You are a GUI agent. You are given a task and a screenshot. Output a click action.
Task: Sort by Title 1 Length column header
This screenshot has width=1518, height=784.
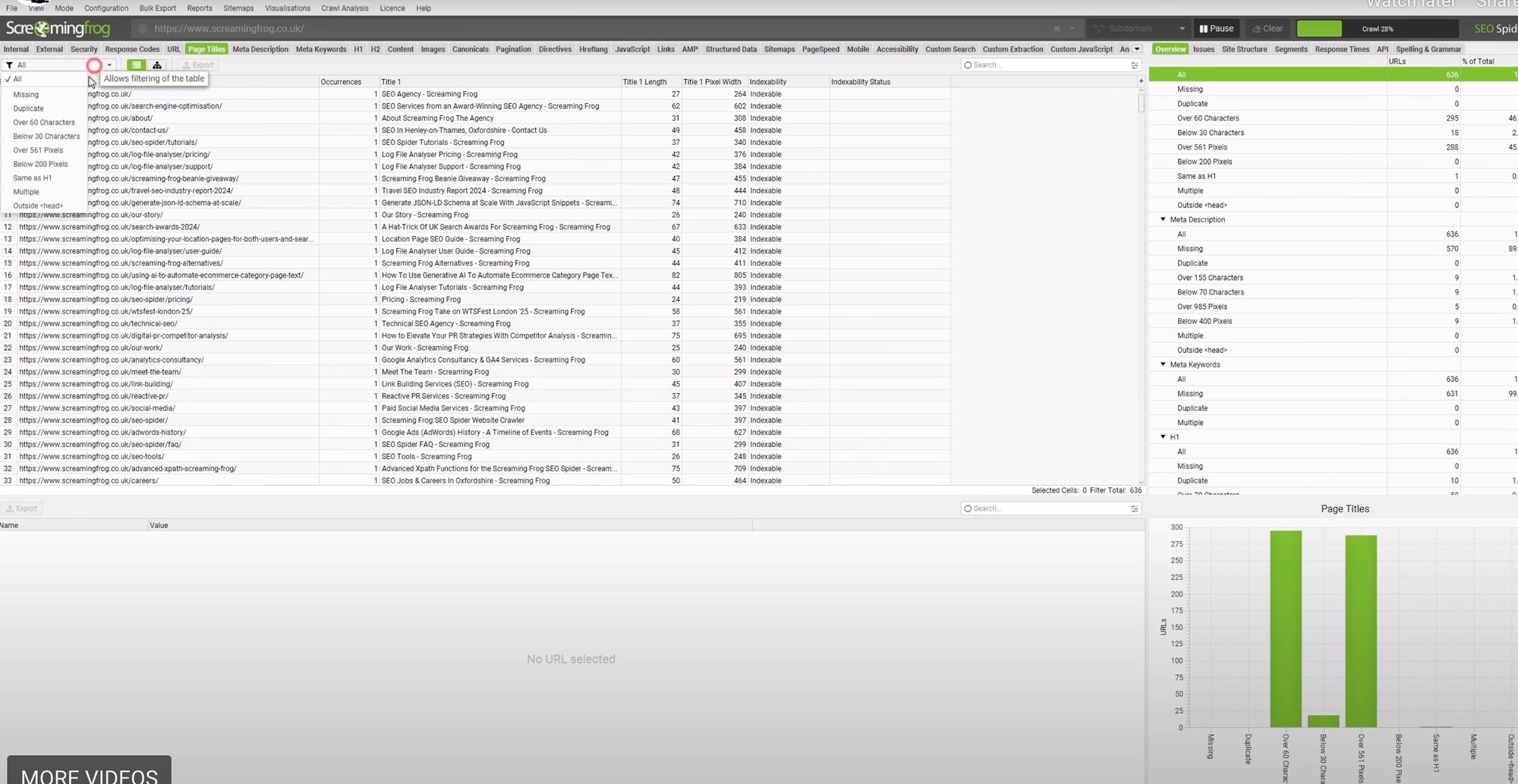644,82
